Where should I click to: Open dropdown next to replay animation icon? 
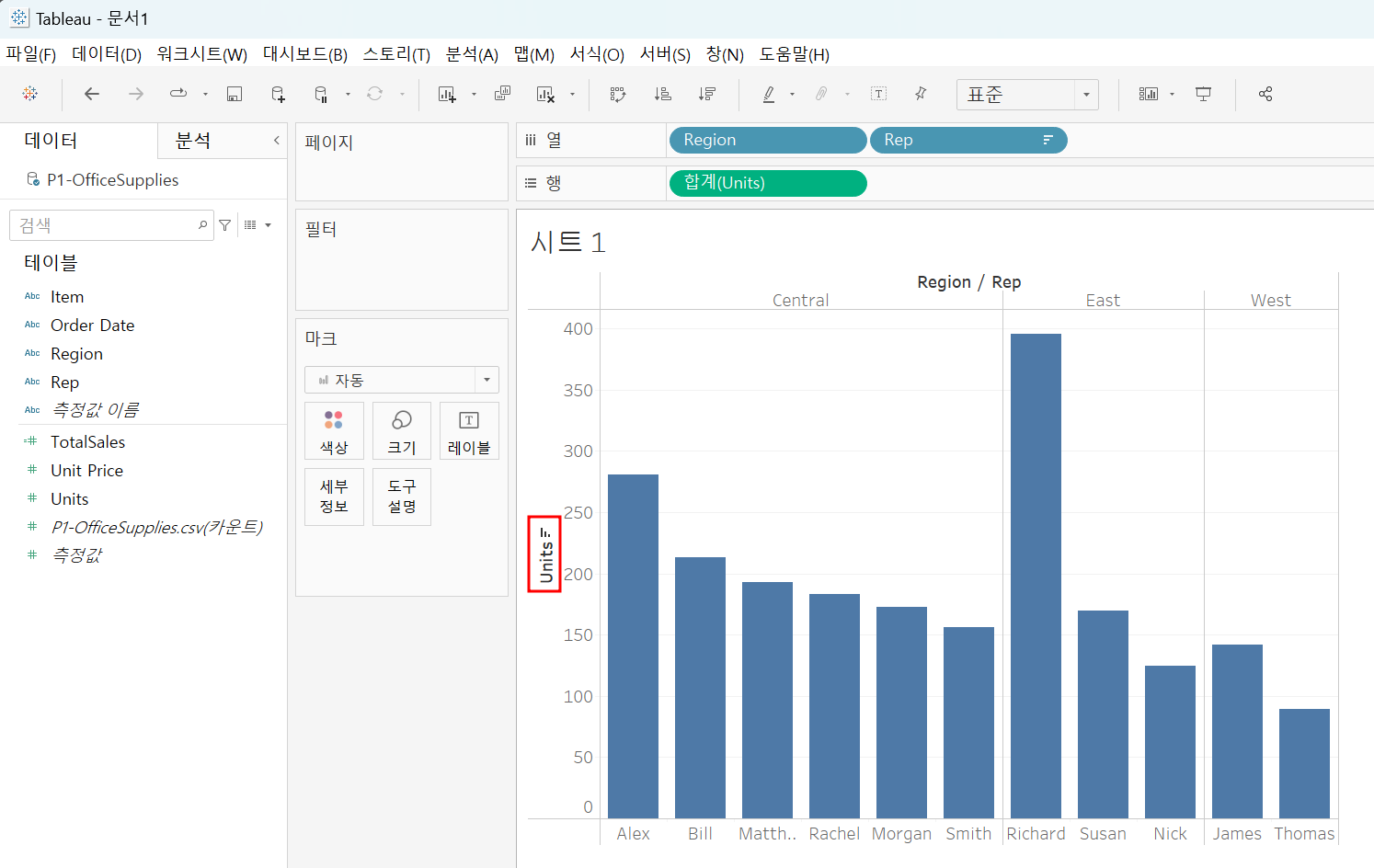pos(205,94)
